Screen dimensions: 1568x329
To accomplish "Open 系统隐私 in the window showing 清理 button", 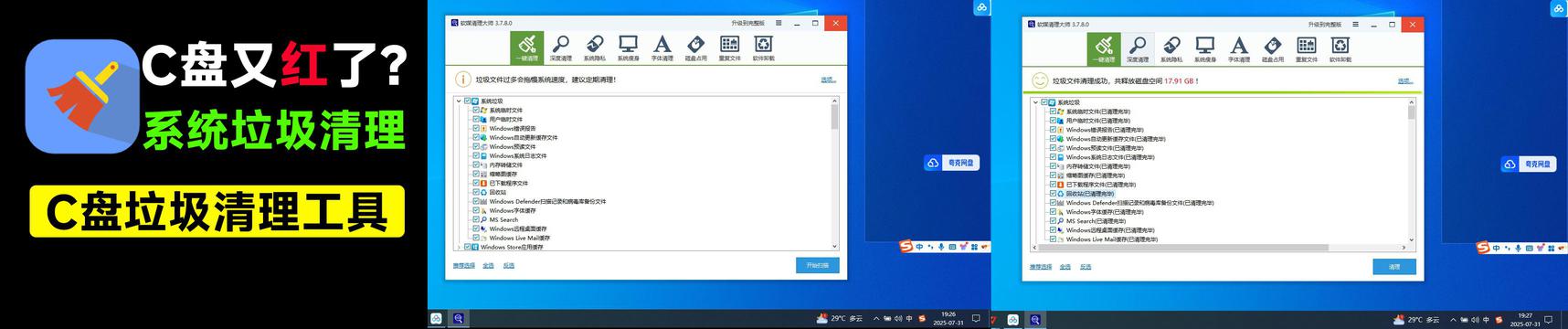I will (x=1171, y=48).
